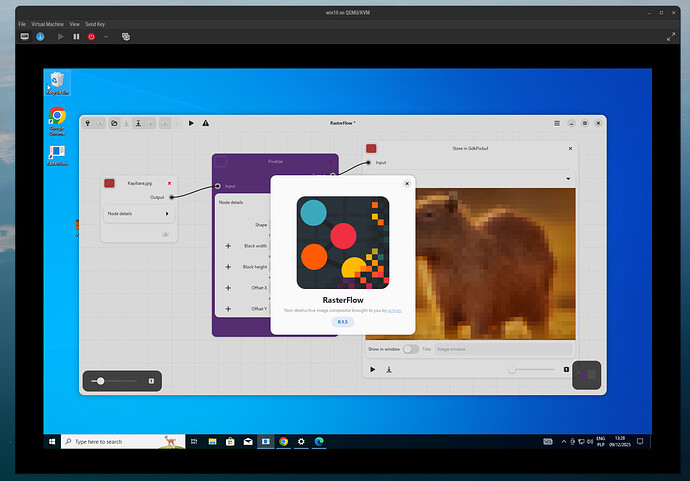Follow the author link in the About dialog
The width and height of the screenshot is (690, 481).
(393, 311)
